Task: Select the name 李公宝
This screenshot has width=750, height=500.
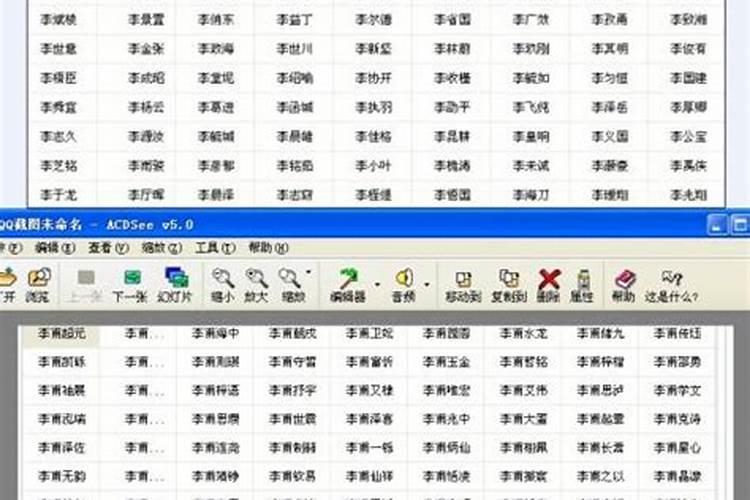Action: coord(688,137)
